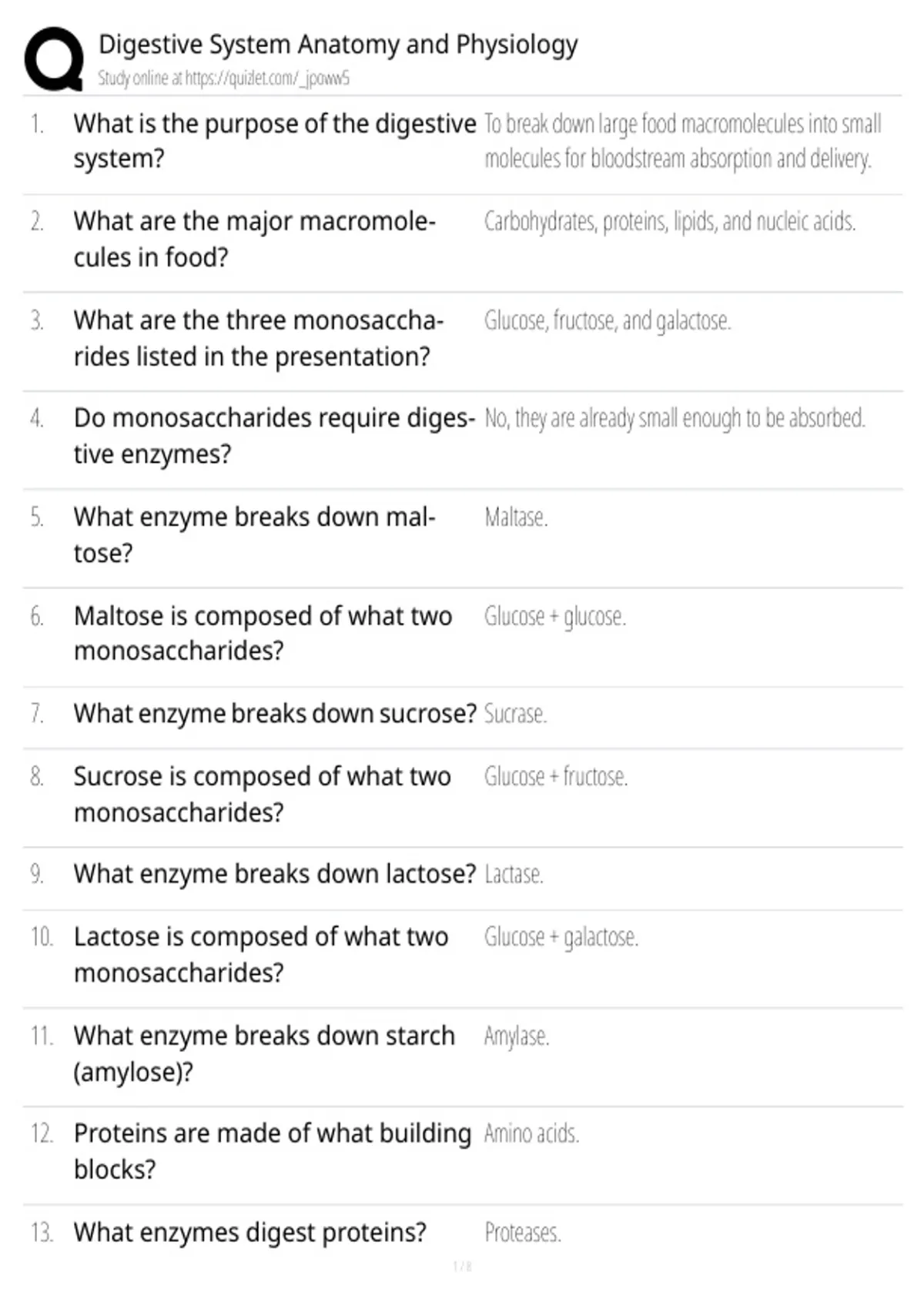Screen dimensions: 924x1309
Task: Click the answer Glucose, fructose, and galactose
Action: pos(608,320)
